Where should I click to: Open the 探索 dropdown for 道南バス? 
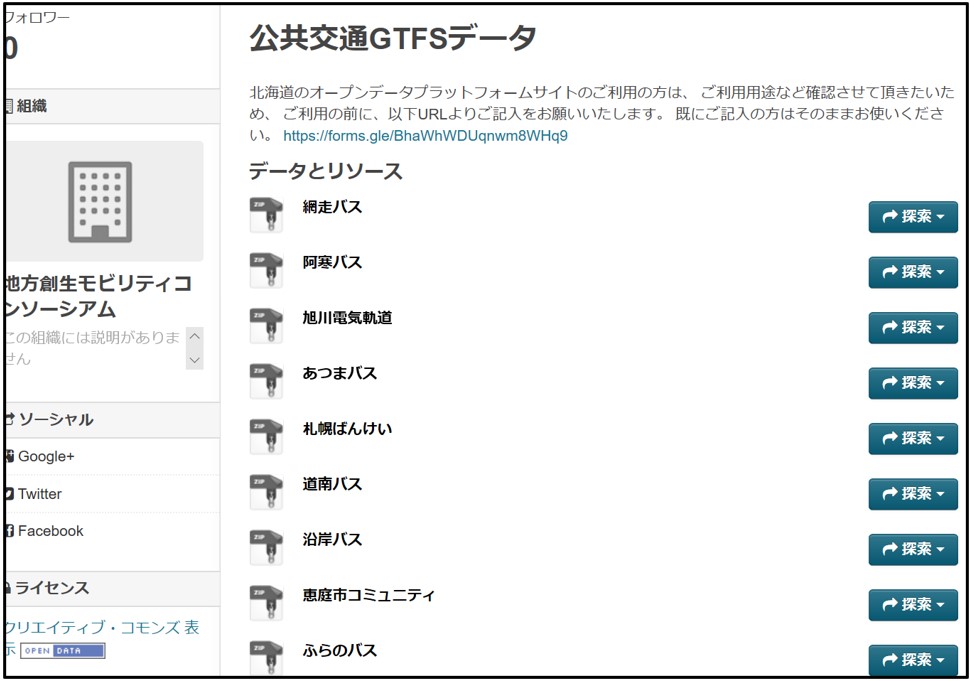click(x=913, y=494)
